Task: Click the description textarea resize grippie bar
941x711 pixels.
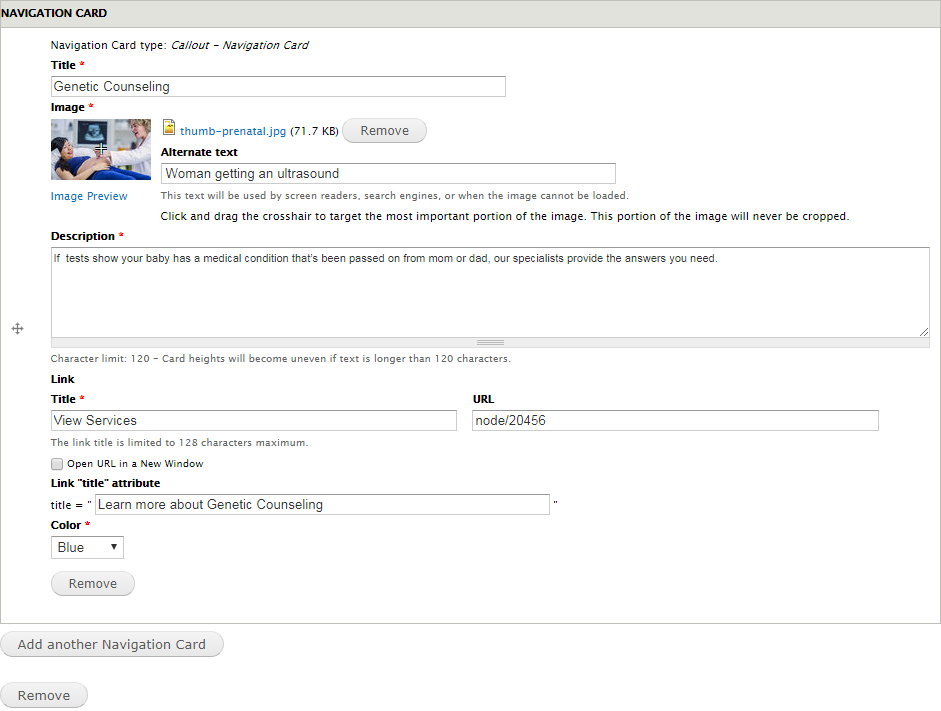Action: click(490, 343)
